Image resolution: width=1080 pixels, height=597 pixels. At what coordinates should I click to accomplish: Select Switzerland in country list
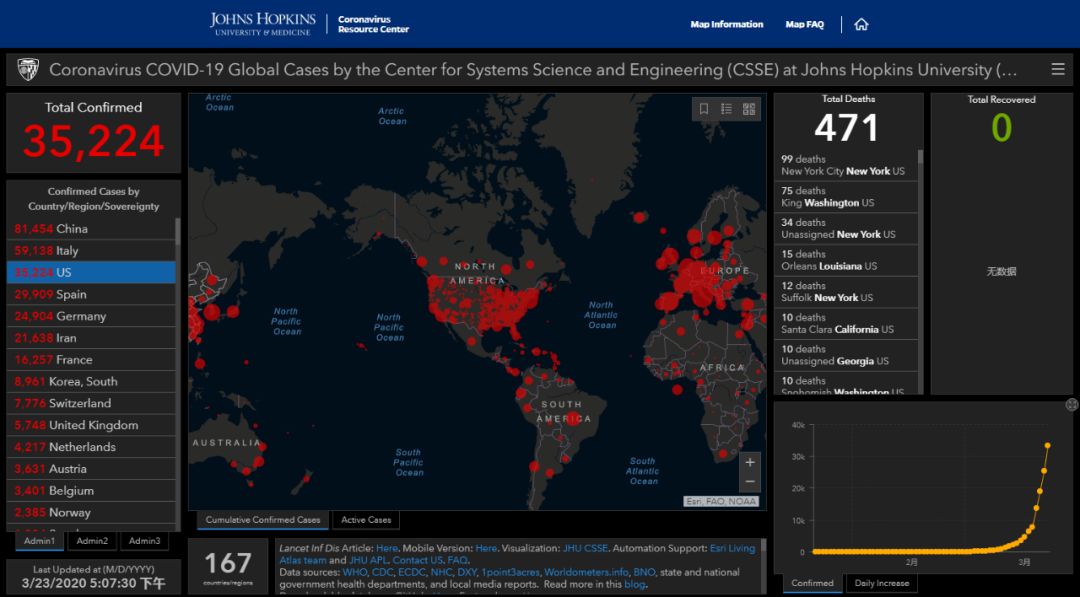coord(91,404)
